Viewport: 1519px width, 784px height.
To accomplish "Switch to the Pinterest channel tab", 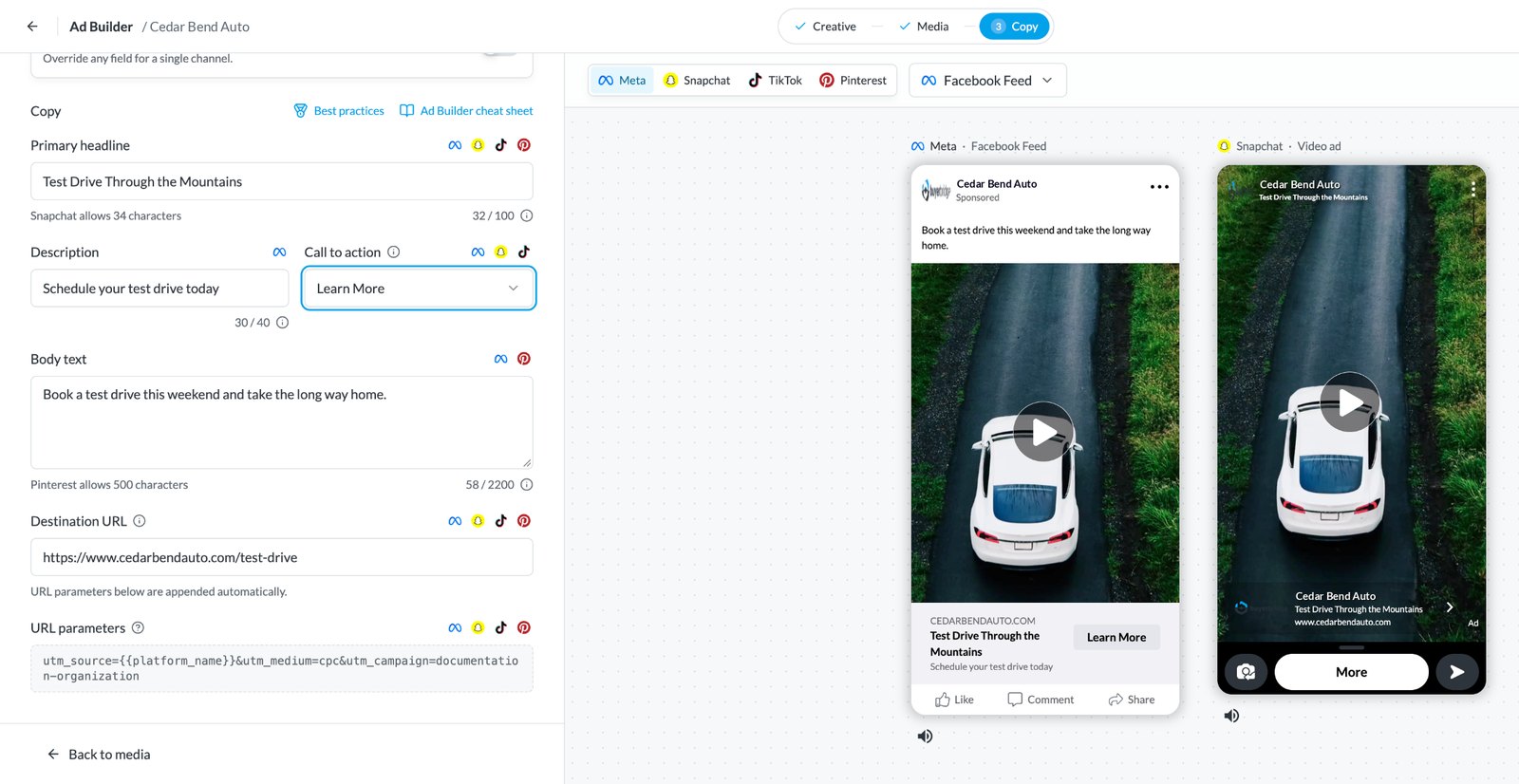I will click(x=853, y=81).
